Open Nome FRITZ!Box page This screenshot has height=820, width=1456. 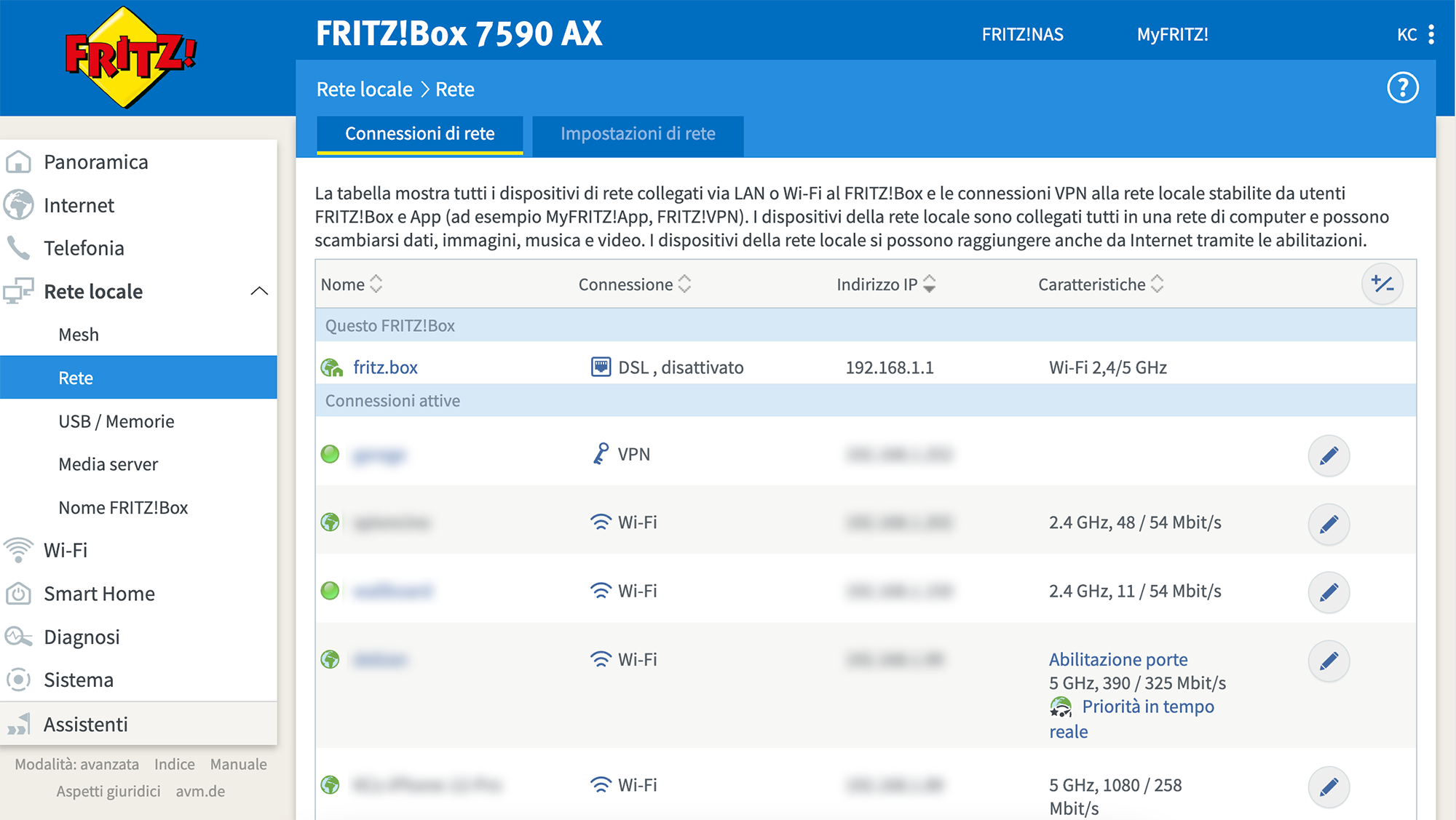123,507
